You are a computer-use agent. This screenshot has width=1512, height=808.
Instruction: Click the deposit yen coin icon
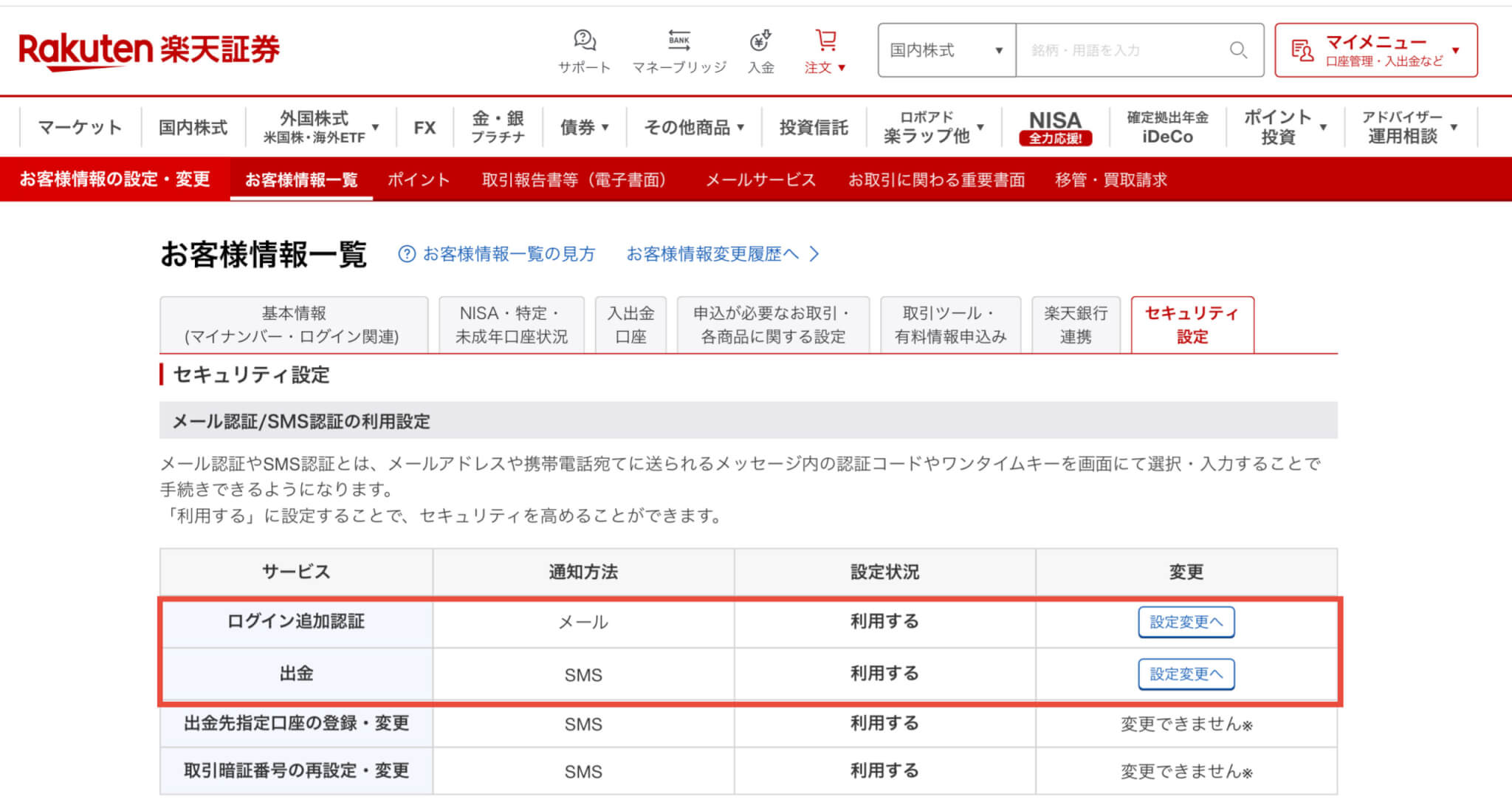[760, 41]
